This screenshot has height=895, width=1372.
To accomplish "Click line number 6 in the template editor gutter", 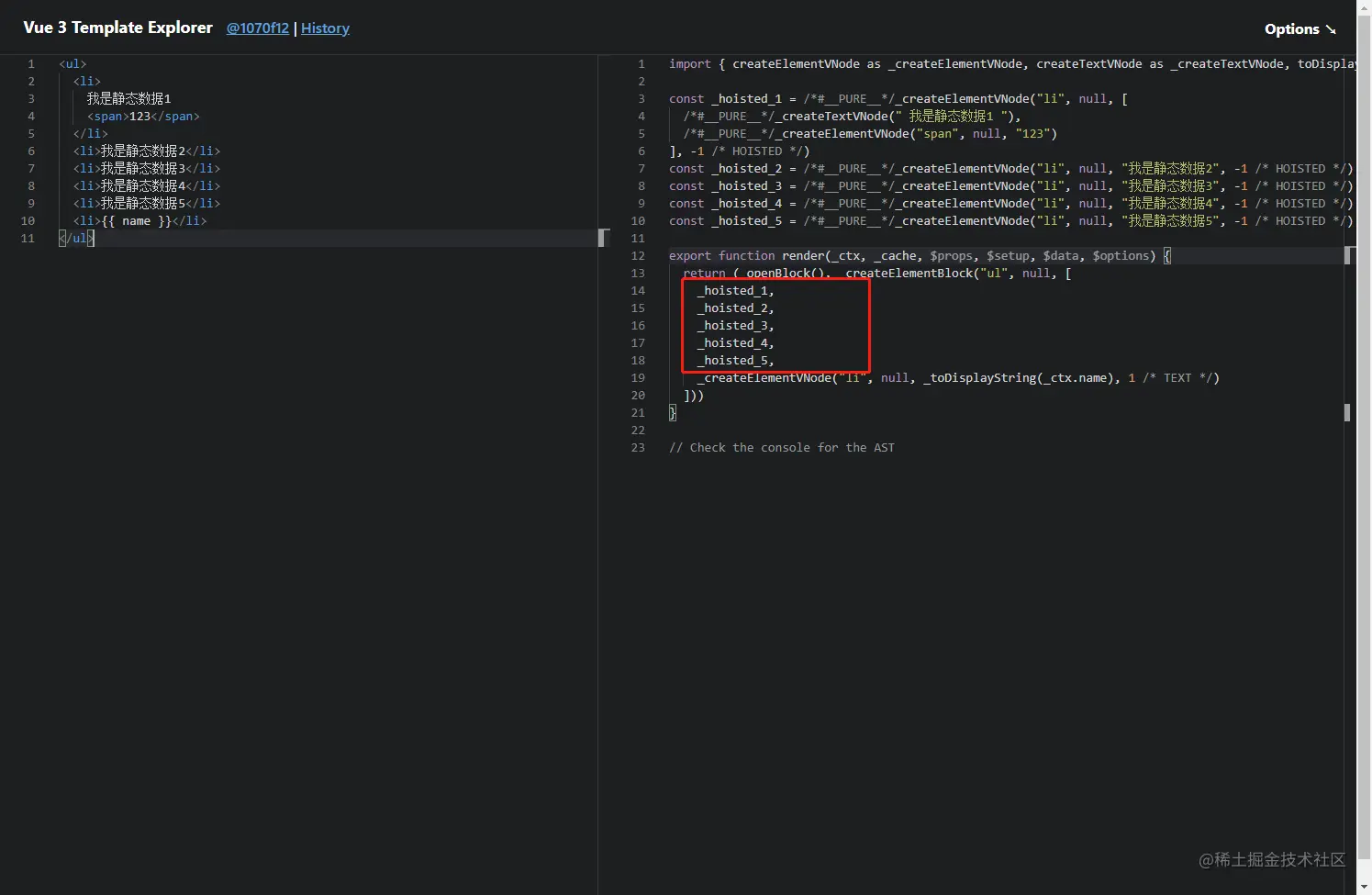I will coord(31,151).
